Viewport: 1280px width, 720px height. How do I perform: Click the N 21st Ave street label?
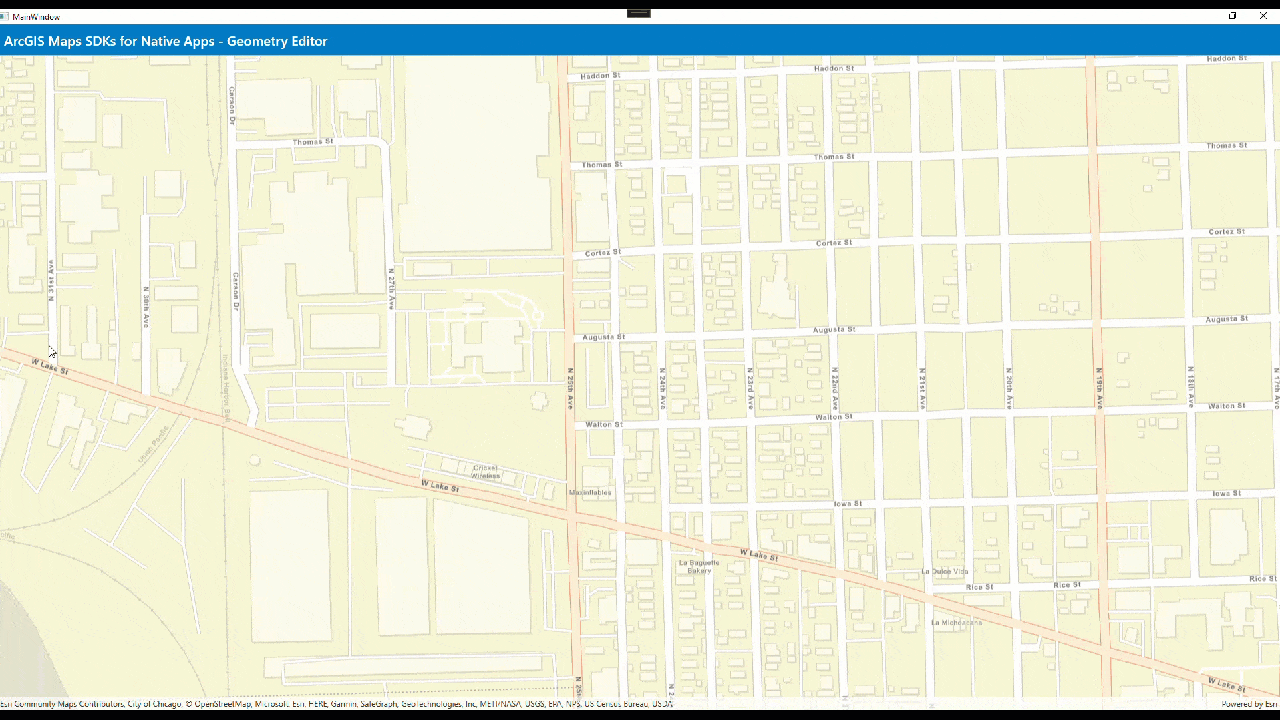pyautogui.click(x=921, y=388)
